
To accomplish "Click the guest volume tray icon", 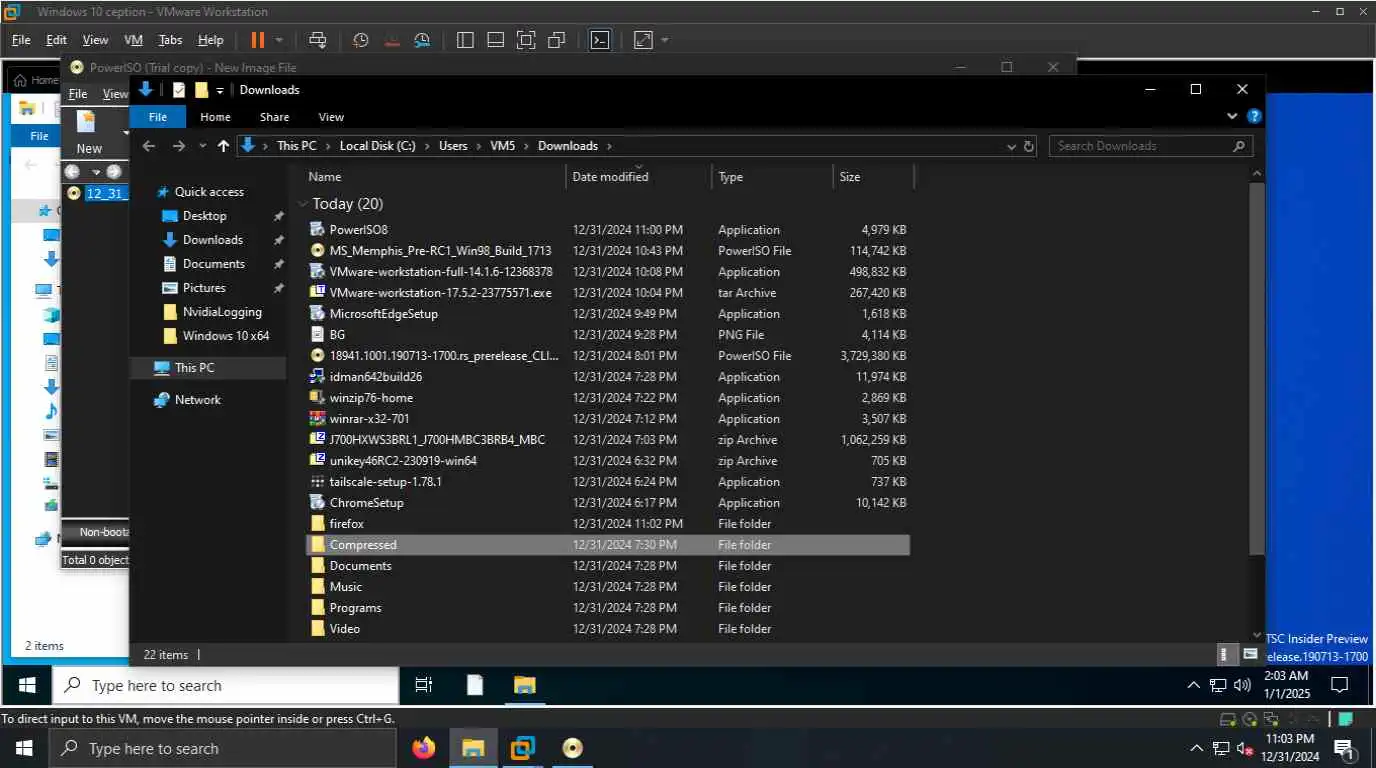I will [1243, 685].
